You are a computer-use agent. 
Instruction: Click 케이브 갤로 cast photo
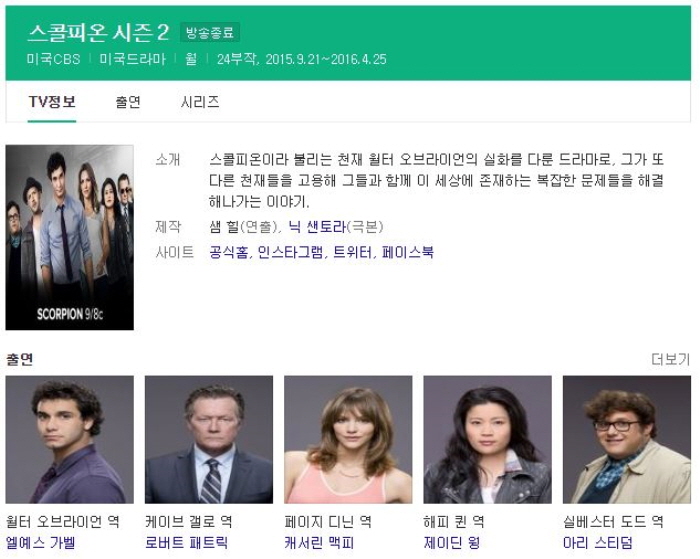[x=209, y=440]
